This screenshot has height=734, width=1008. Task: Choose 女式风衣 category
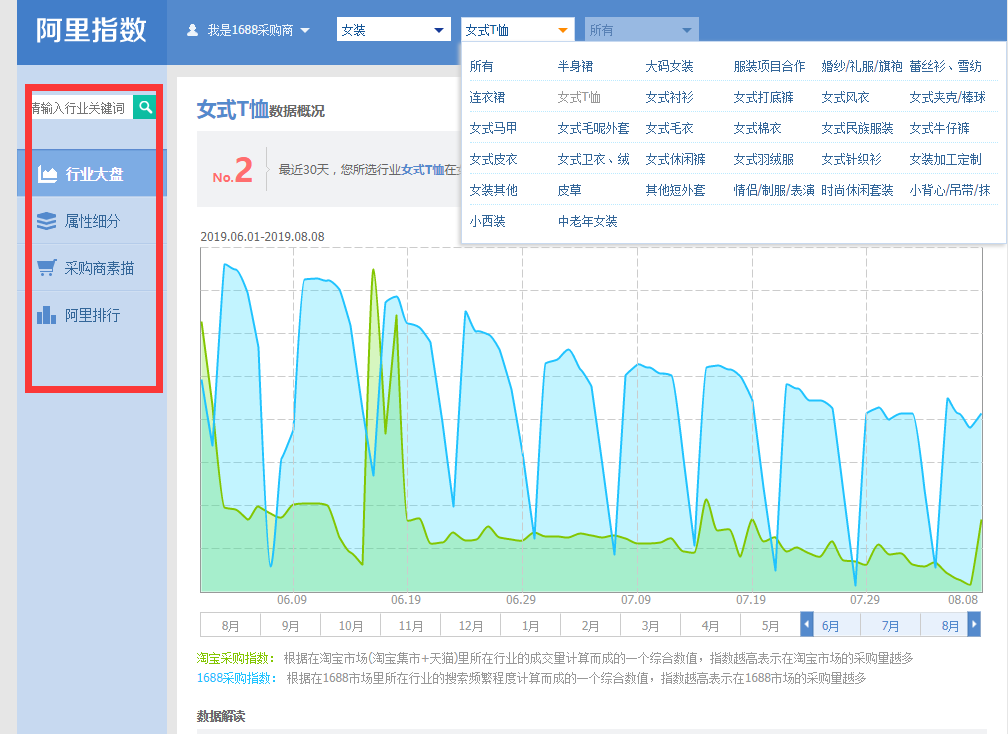pos(845,97)
